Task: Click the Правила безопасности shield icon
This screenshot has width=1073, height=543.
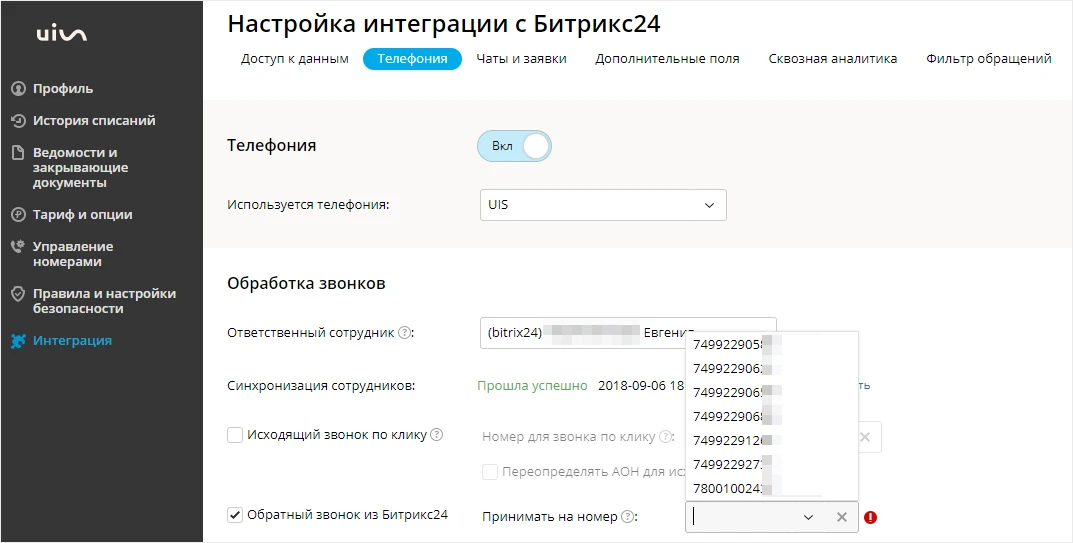Action: (x=18, y=294)
